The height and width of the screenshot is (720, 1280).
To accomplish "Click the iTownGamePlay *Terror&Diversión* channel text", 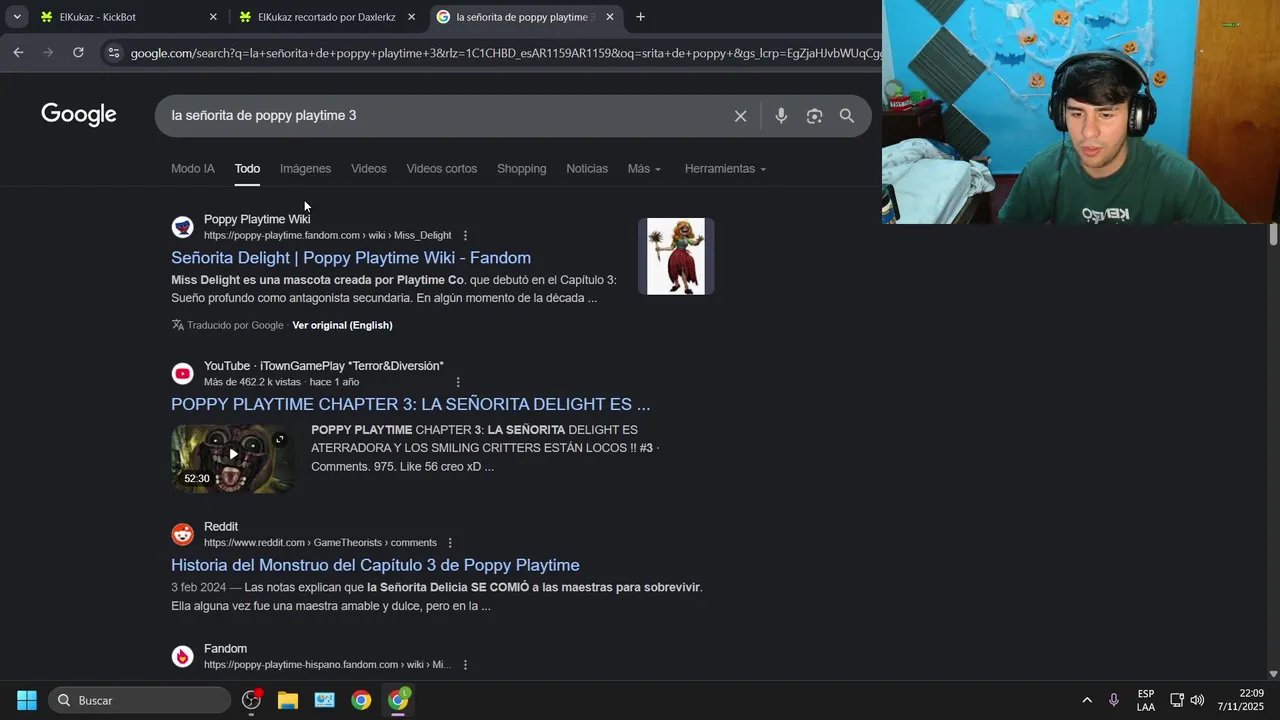I will tap(352, 366).
